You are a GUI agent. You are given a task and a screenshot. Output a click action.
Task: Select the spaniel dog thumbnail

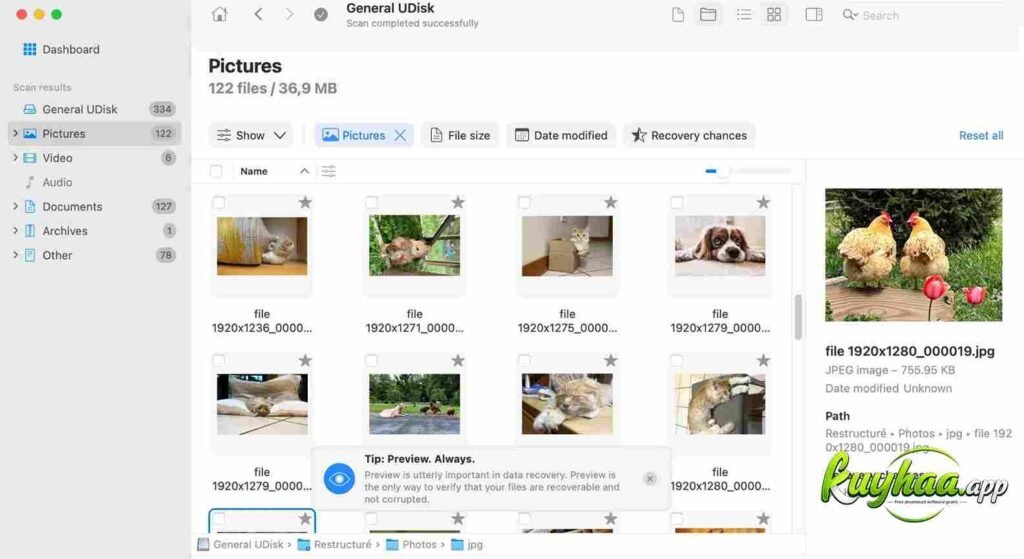pos(720,246)
